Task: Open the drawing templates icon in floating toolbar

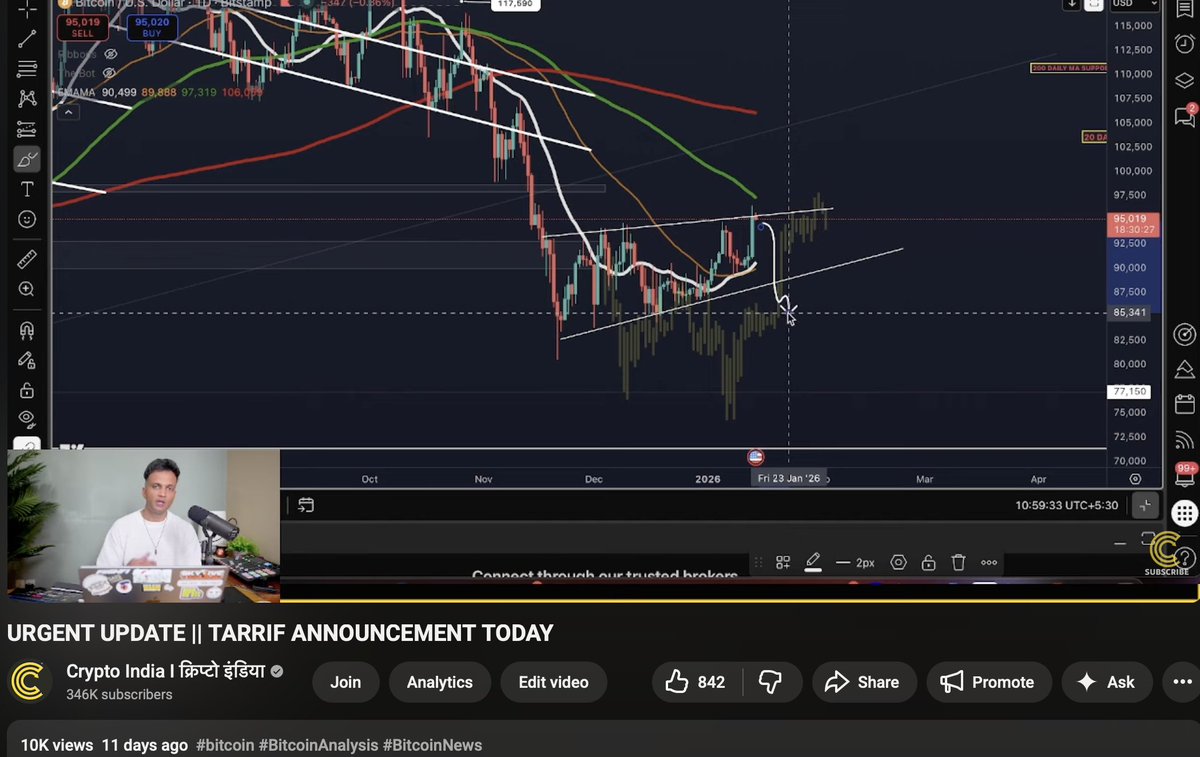Action: pyautogui.click(x=783, y=562)
